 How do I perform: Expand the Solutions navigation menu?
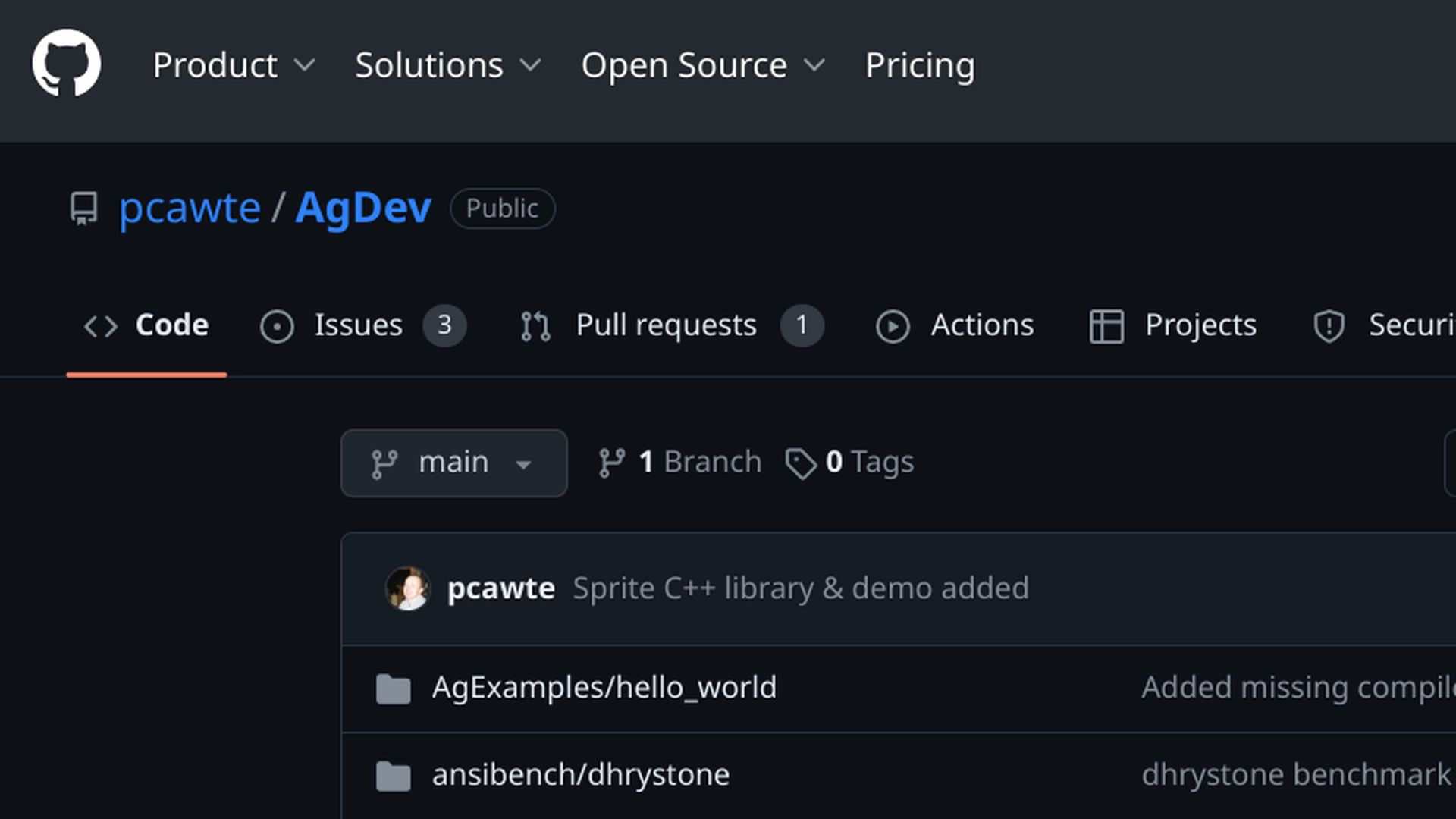coord(447,65)
